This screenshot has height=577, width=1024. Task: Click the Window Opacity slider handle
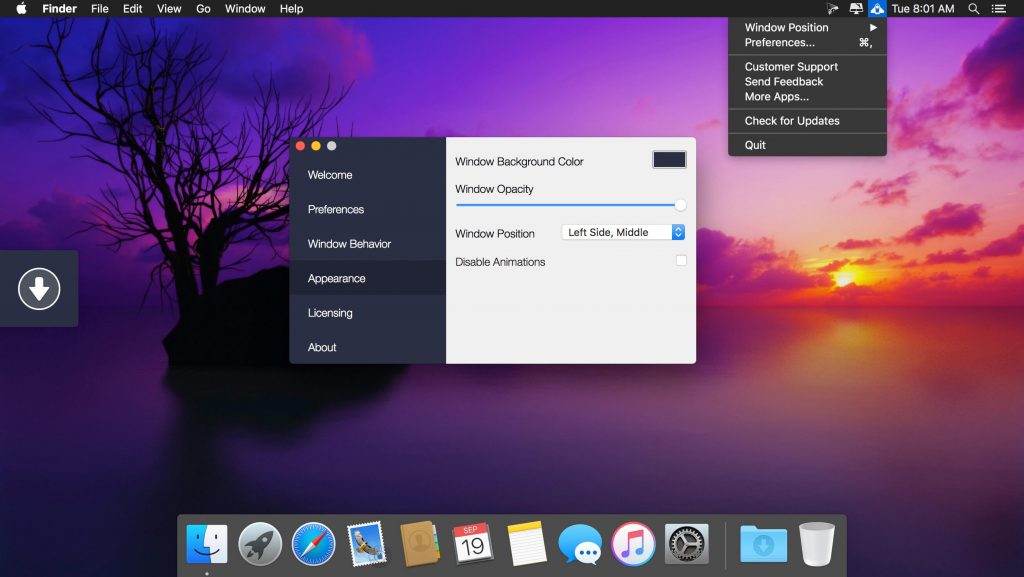(x=680, y=205)
